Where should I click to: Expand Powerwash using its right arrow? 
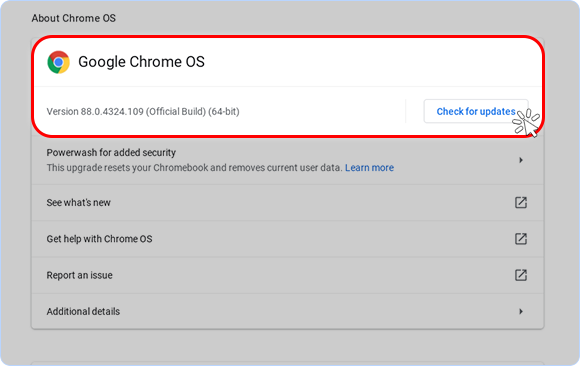coord(521,160)
